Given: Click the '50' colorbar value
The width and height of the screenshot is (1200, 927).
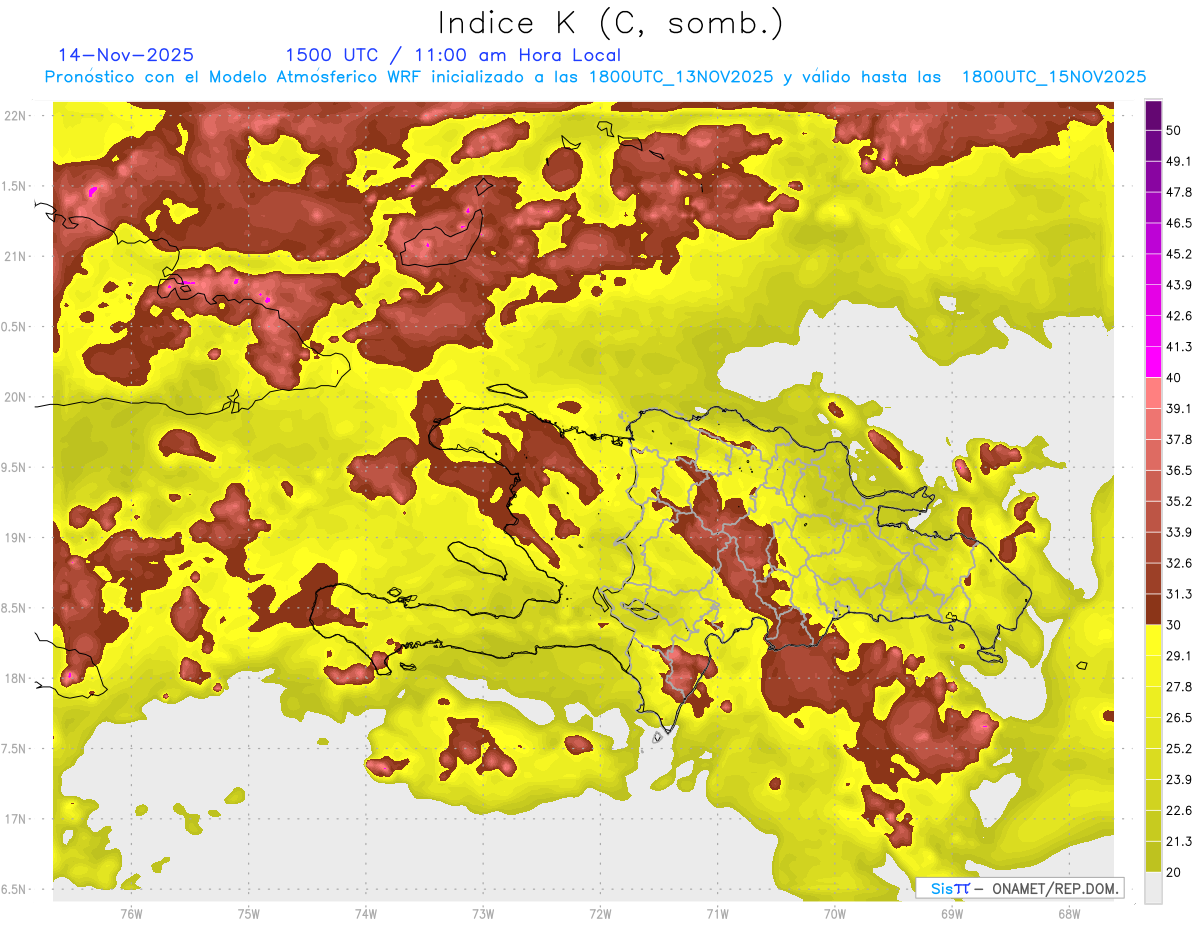Looking at the screenshot, I should (1174, 130).
